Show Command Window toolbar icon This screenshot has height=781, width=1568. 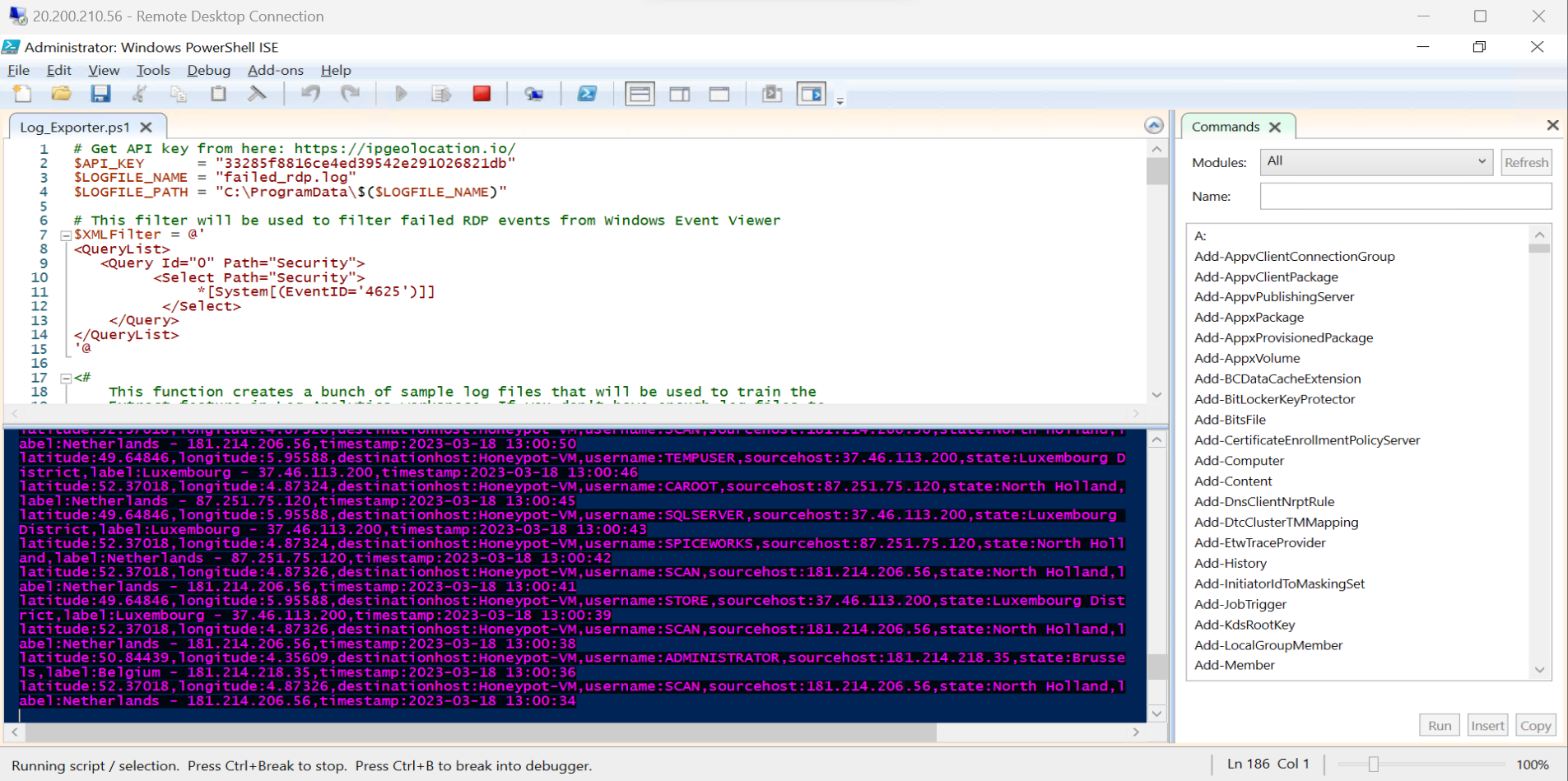[x=772, y=94]
